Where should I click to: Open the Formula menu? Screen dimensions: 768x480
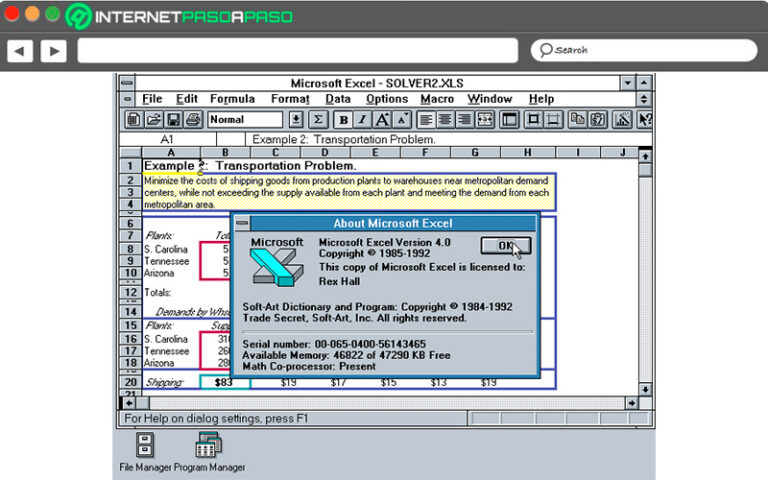[x=232, y=99]
